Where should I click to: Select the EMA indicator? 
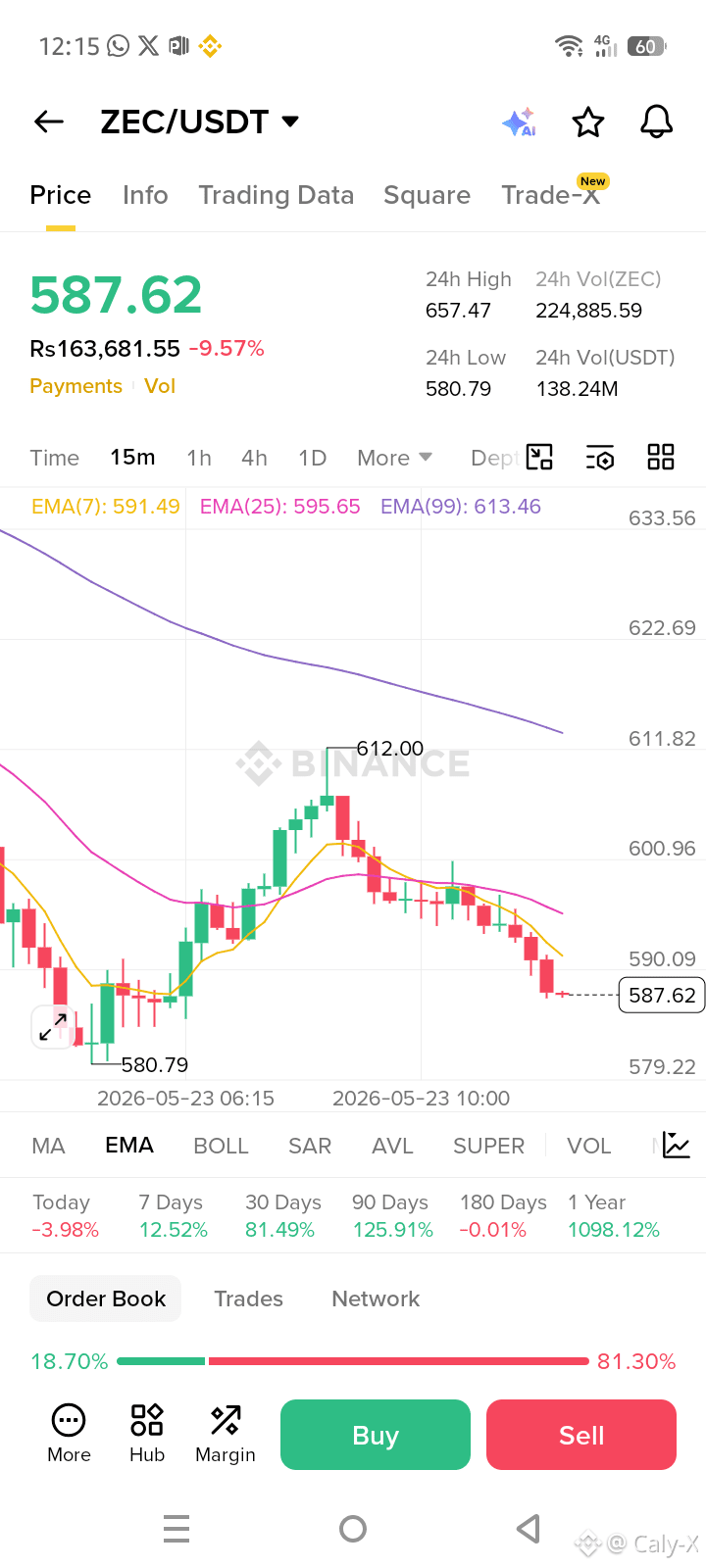pyautogui.click(x=129, y=1146)
